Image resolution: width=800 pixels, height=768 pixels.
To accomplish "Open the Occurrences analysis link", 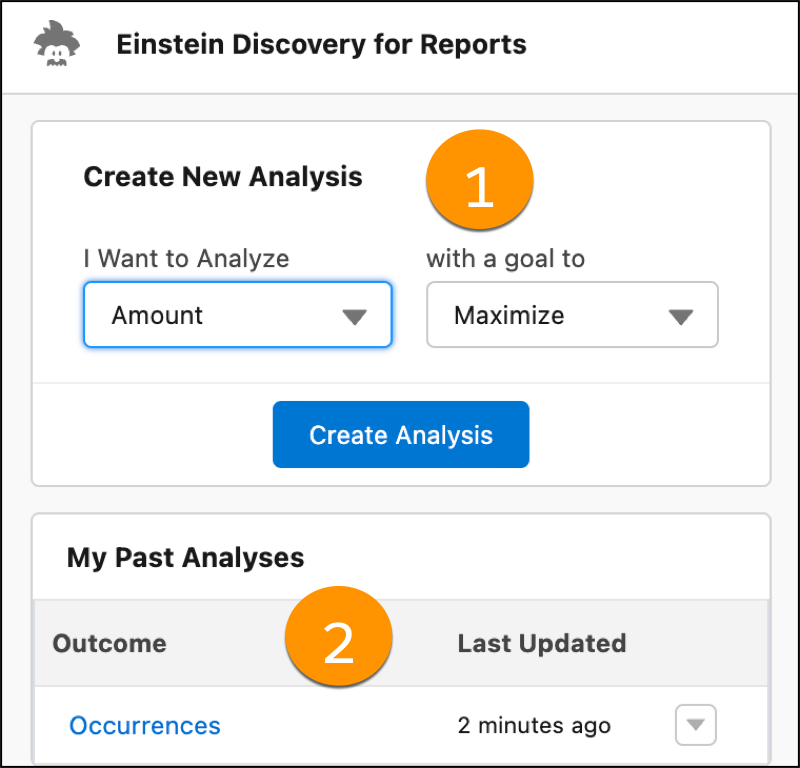I will [x=145, y=725].
